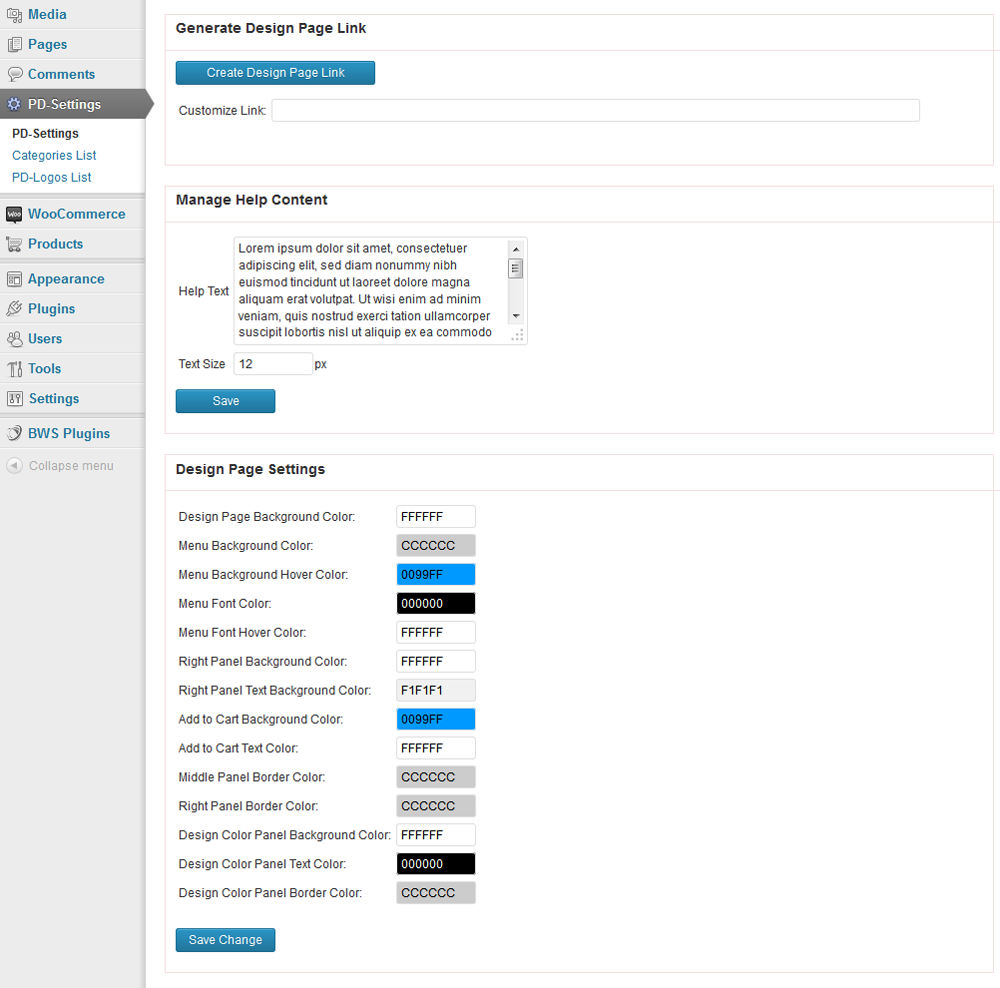1000x988 pixels.
Task: Click the Tools wrench icon
Action: (x=14, y=369)
